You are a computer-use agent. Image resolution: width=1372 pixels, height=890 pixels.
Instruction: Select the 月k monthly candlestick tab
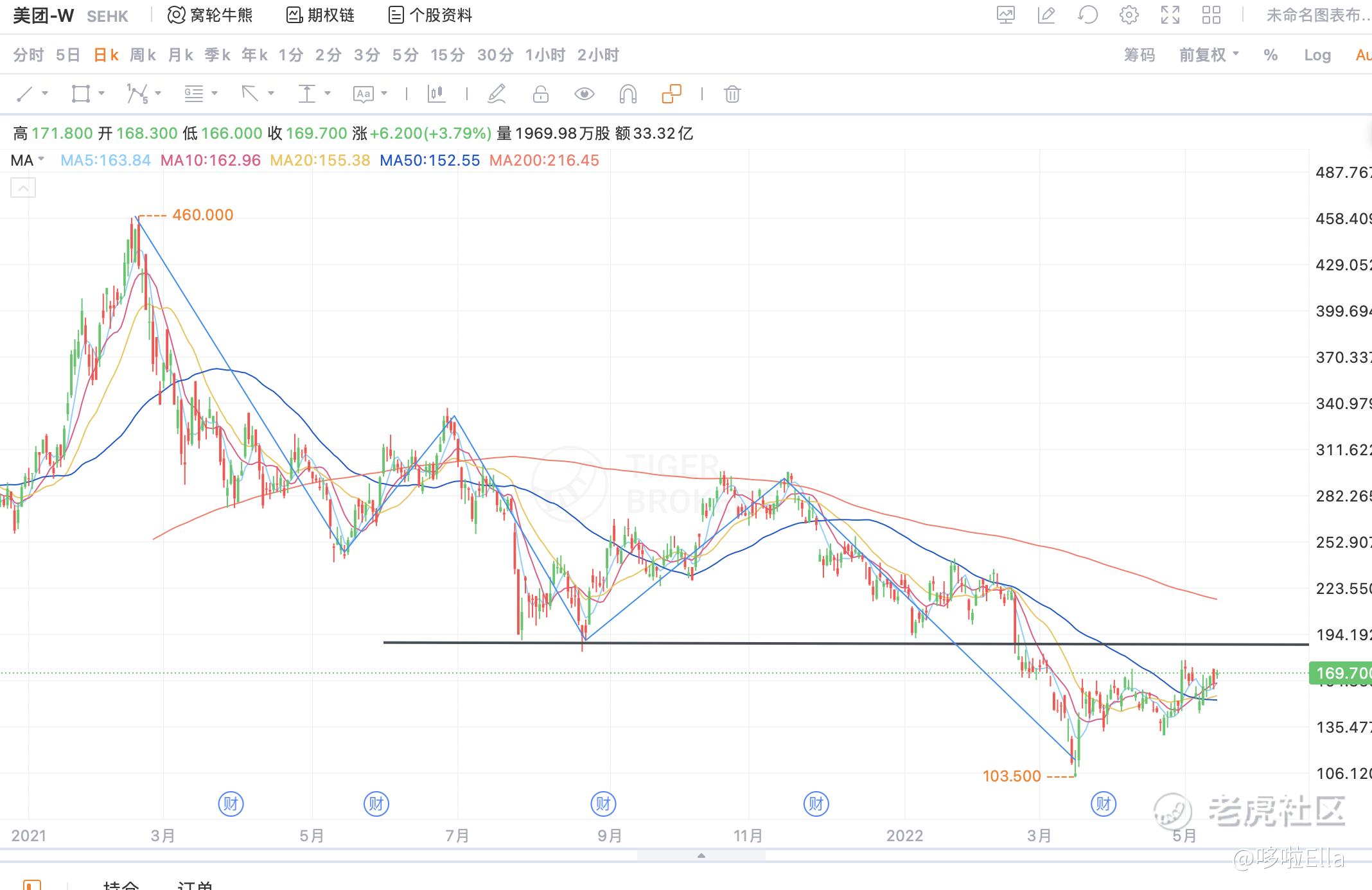(180, 55)
